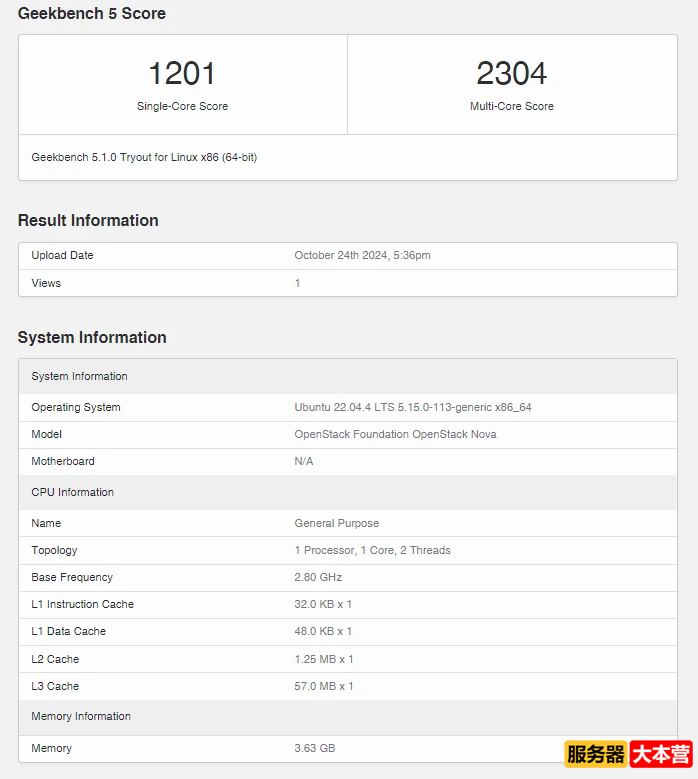The image size is (698, 779).
Task: Click the Ubuntu 22.04.4 LTS operating system value
Action: [x=412, y=408]
